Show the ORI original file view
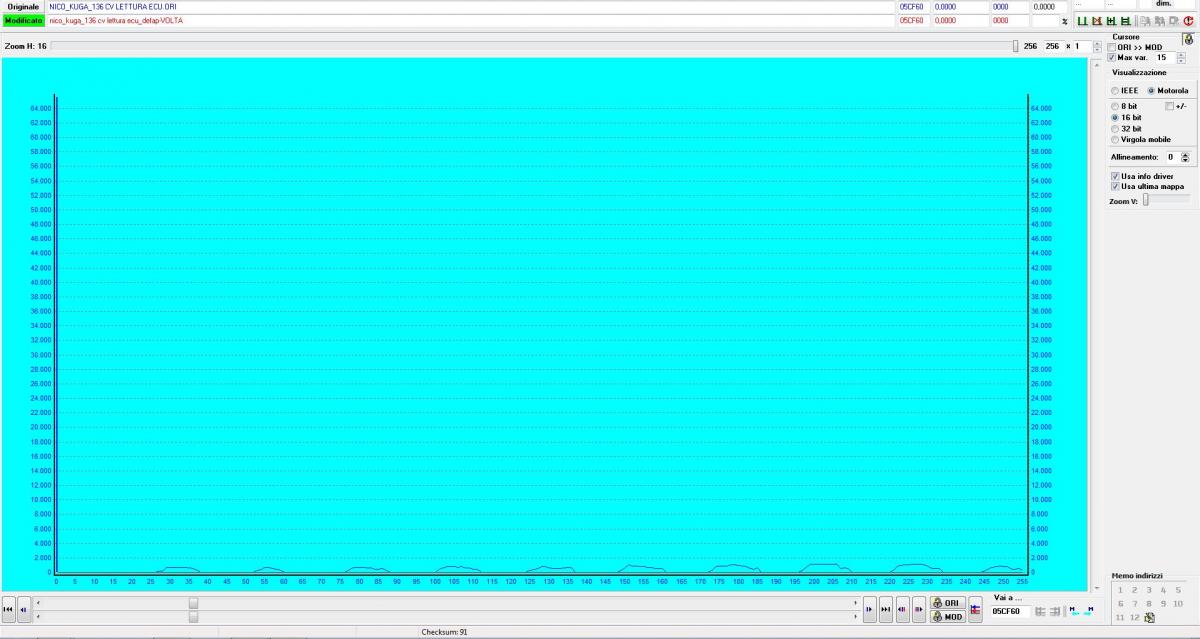Image resolution: width=1200 pixels, height=639 pixels. point(948,603)
